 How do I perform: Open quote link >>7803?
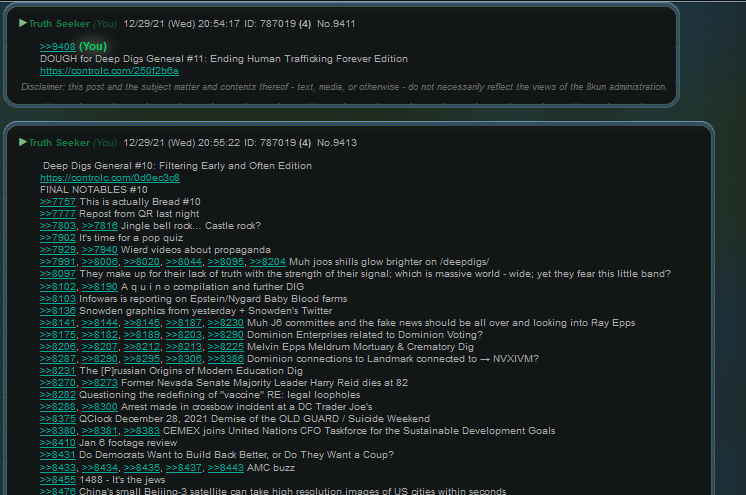tap(58, 226)
